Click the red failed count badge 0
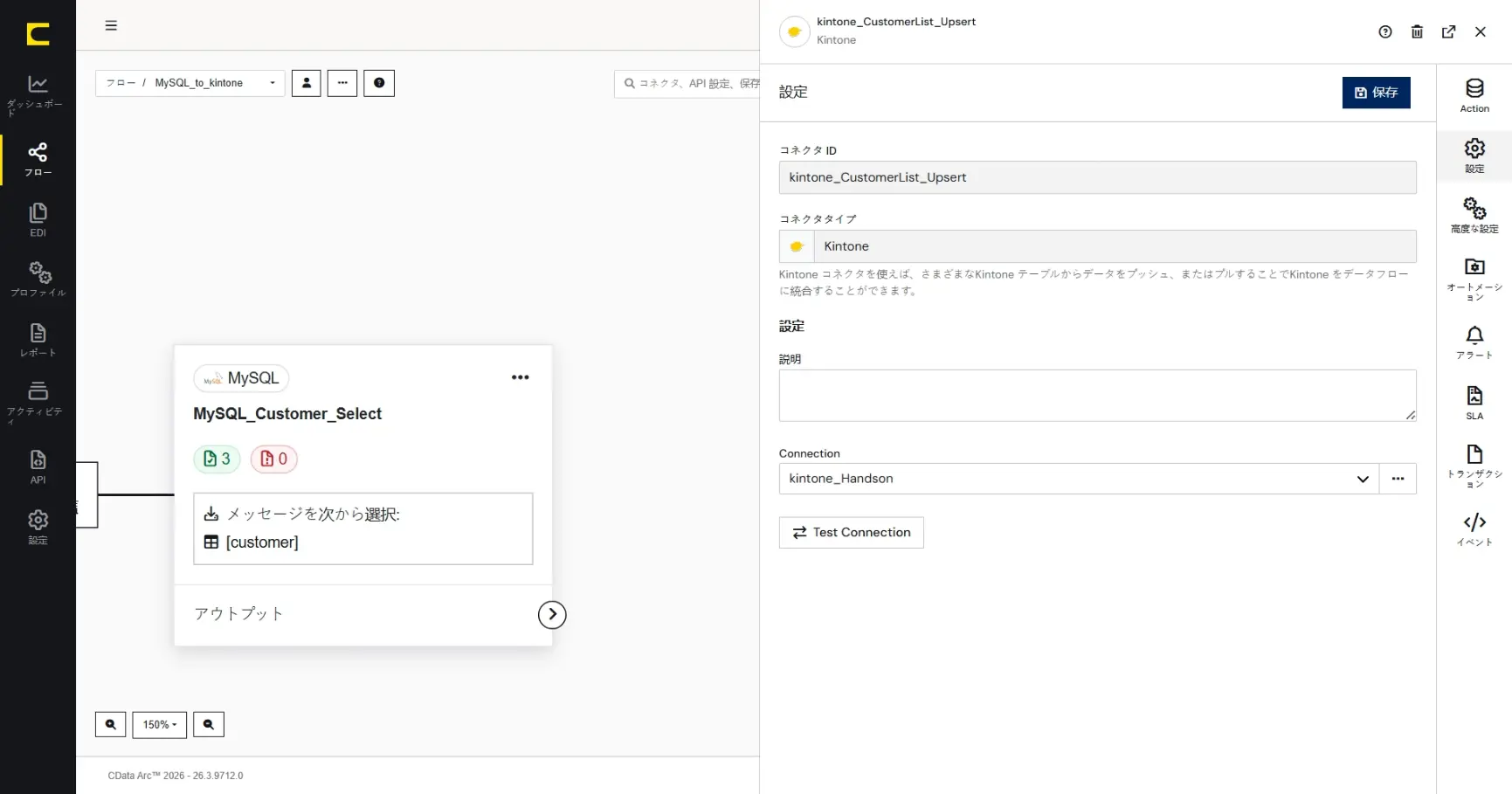The width and height of the screenshot is (1512, 794). coord(274,459)
